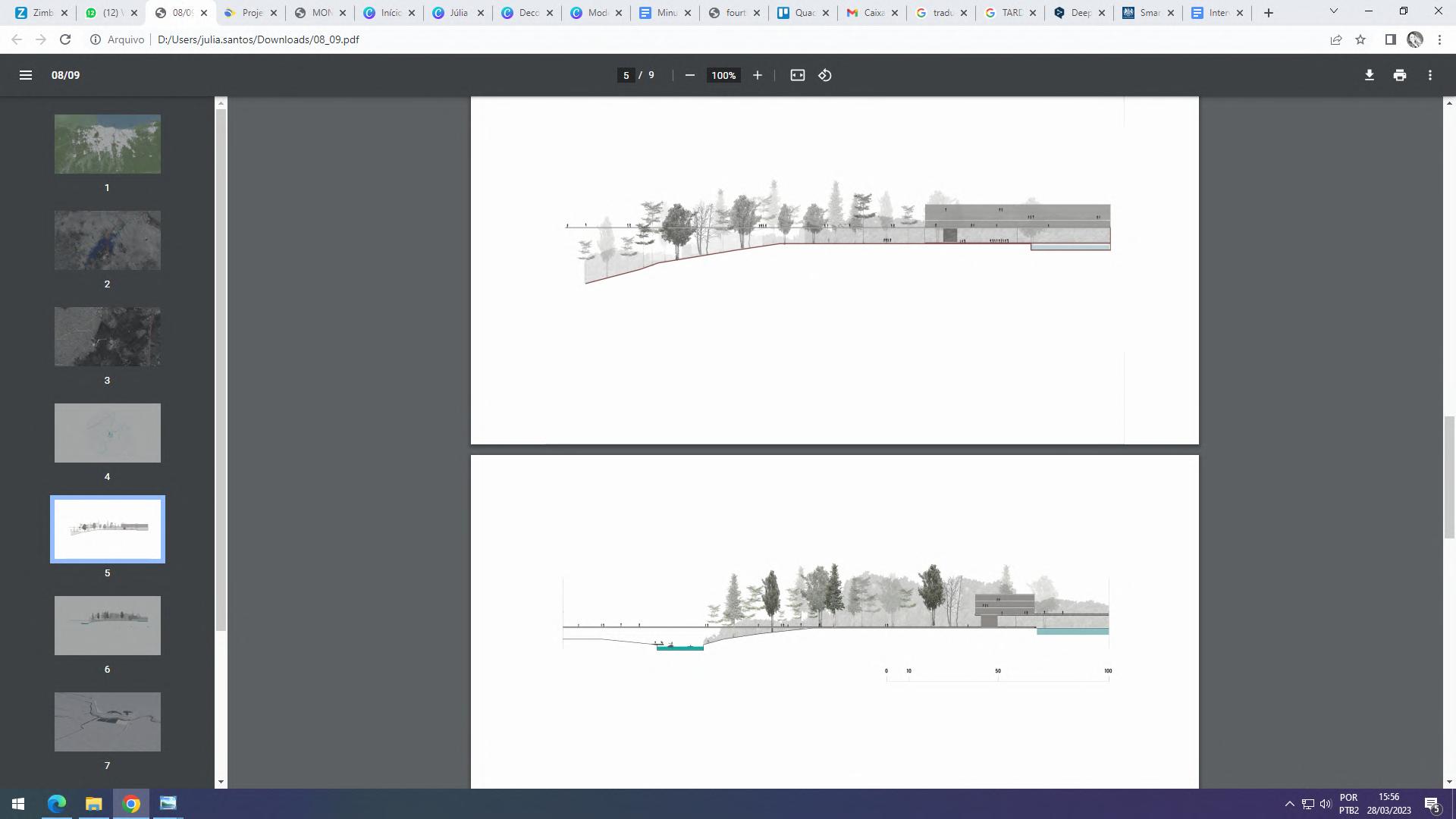
Task: Click the fit to page icon
Action: [797, 75]
